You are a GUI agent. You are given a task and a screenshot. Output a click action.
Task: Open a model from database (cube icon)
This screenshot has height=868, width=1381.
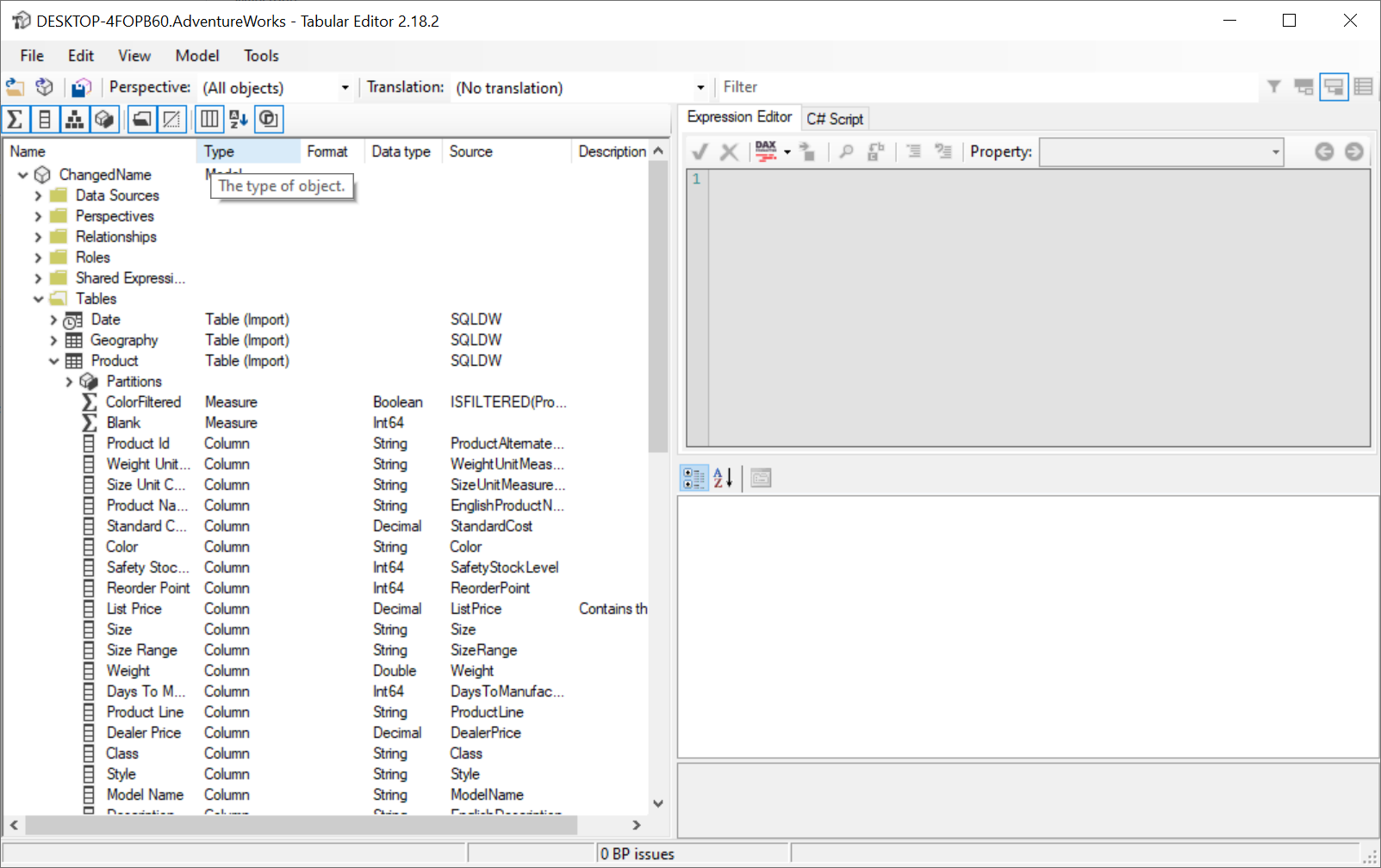click(x=44, y=87)
